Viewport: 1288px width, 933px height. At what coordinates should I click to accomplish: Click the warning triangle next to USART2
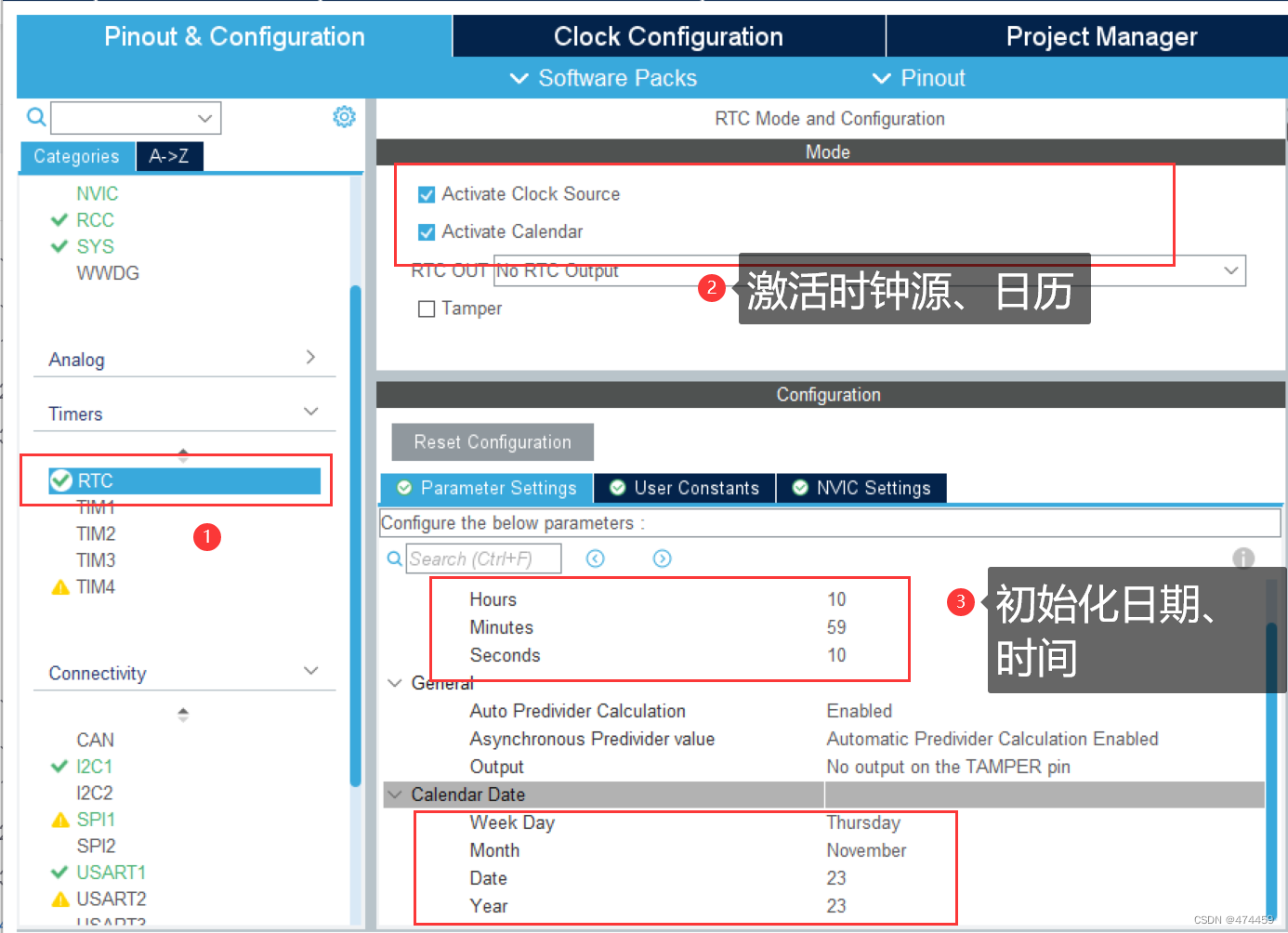(x=60, y=900)
